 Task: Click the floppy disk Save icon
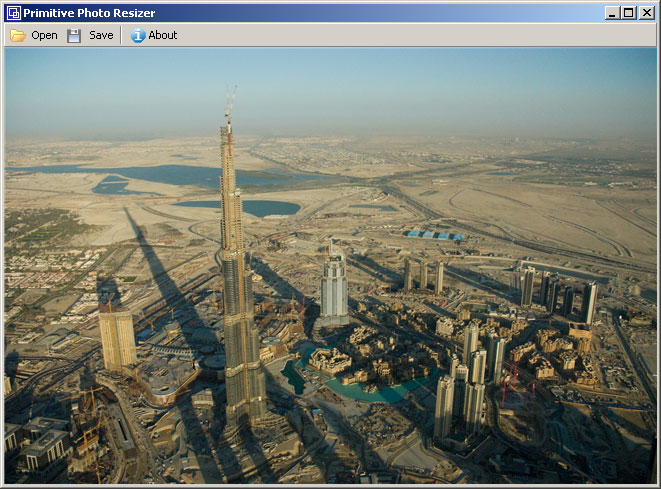click(74, 35)
